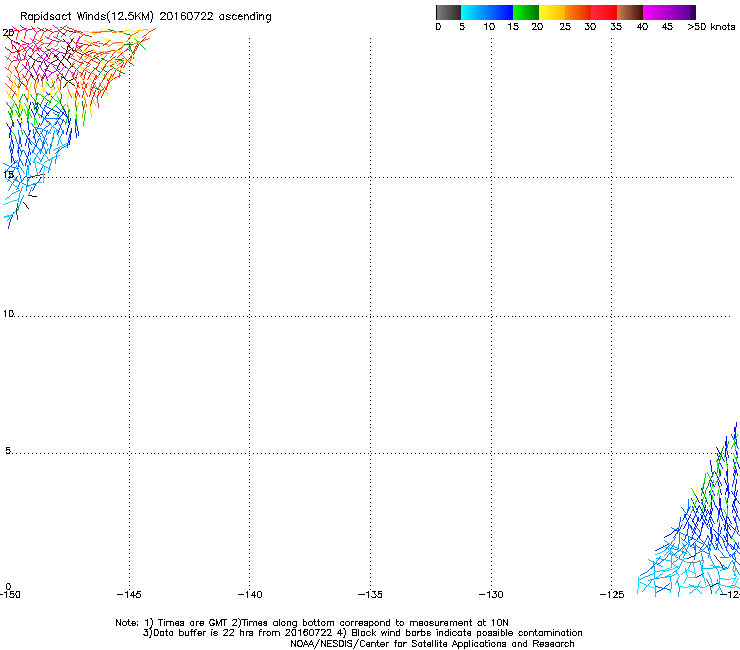Click the longitude label '-145'
Image resolution: width=740 pixels, height=650 pixels.
pyautogui.click(x=129, y=595)
